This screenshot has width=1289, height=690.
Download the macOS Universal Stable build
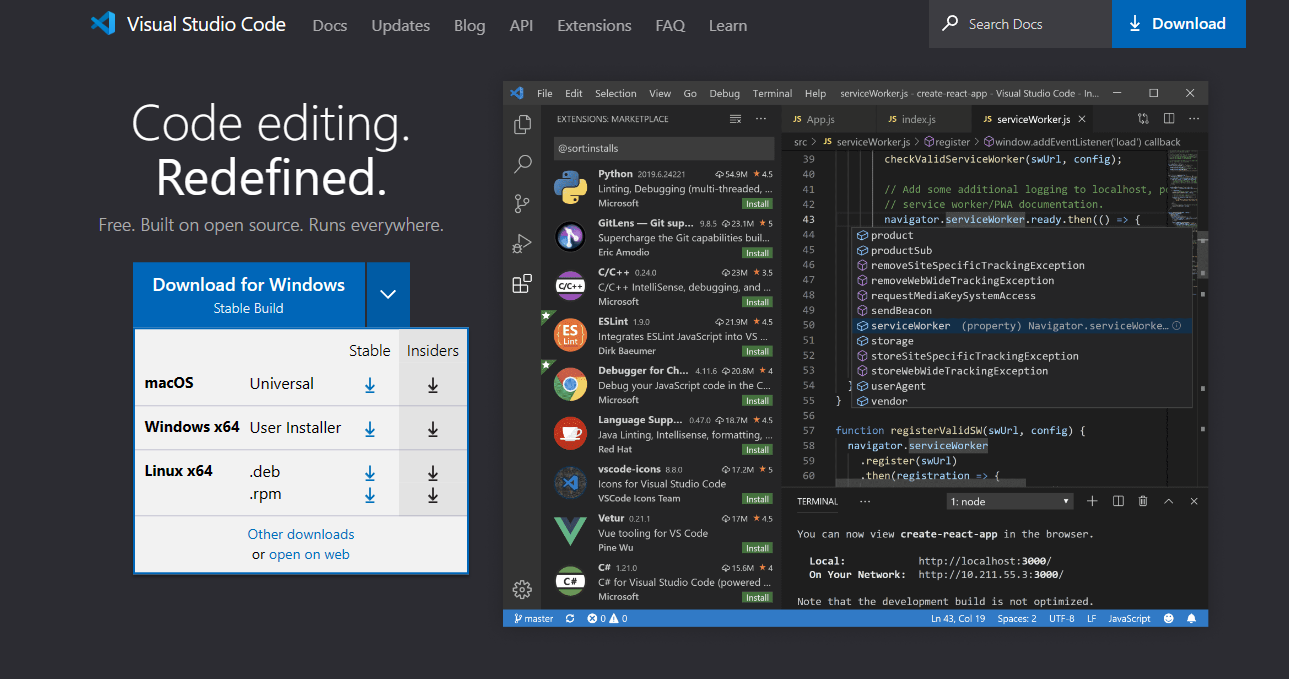point(370,385)
